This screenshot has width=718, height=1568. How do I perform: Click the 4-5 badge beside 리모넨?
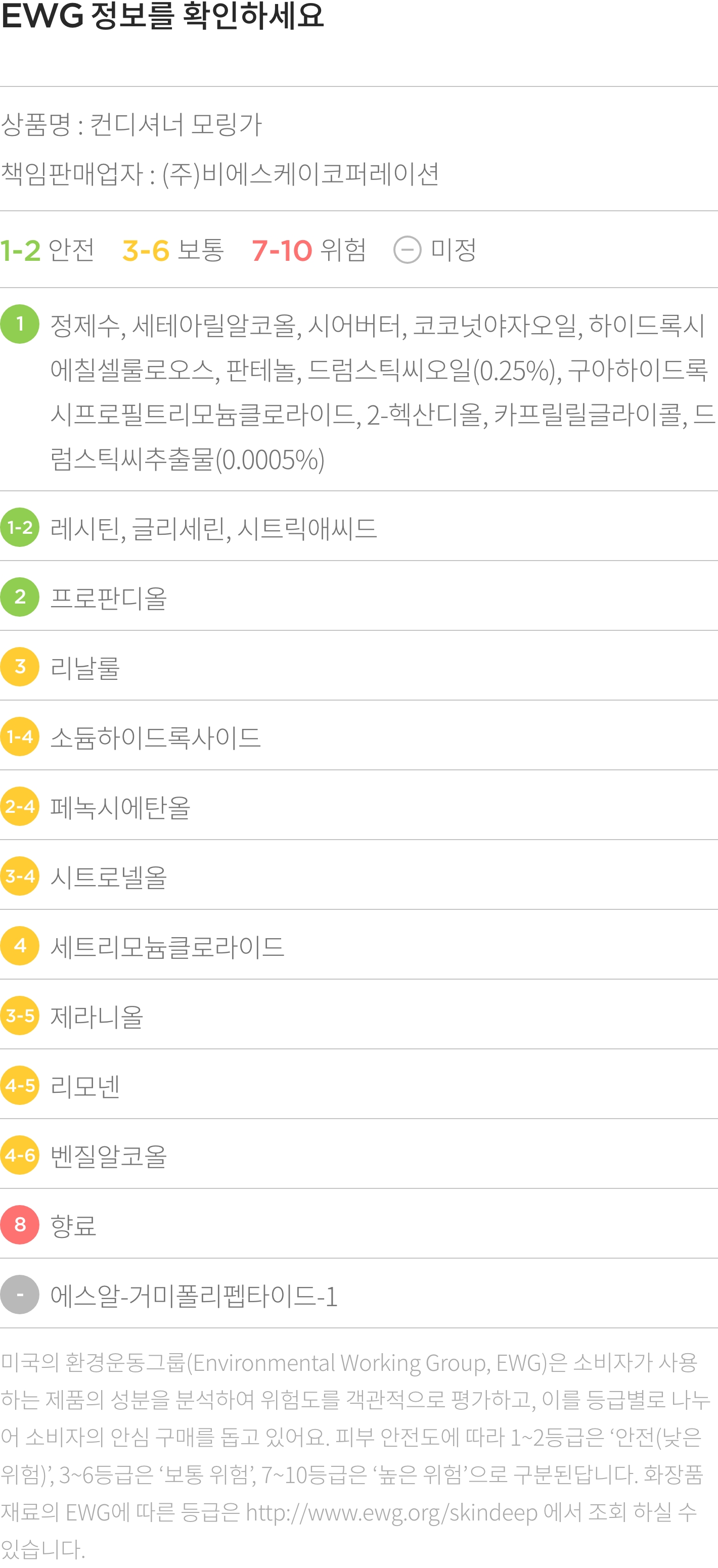pos(20,1085)
